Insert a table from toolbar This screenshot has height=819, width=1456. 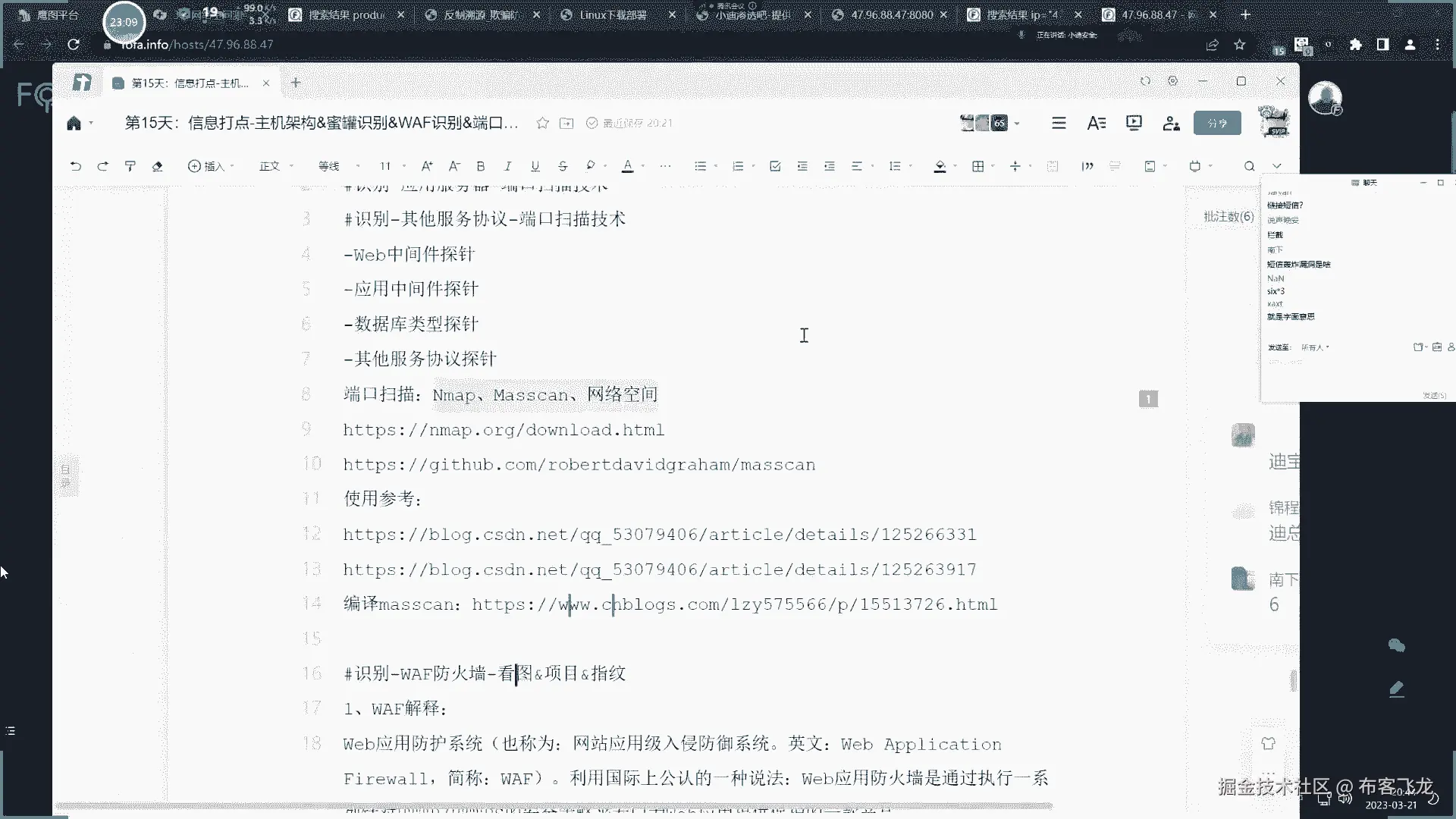click(977, 166)
